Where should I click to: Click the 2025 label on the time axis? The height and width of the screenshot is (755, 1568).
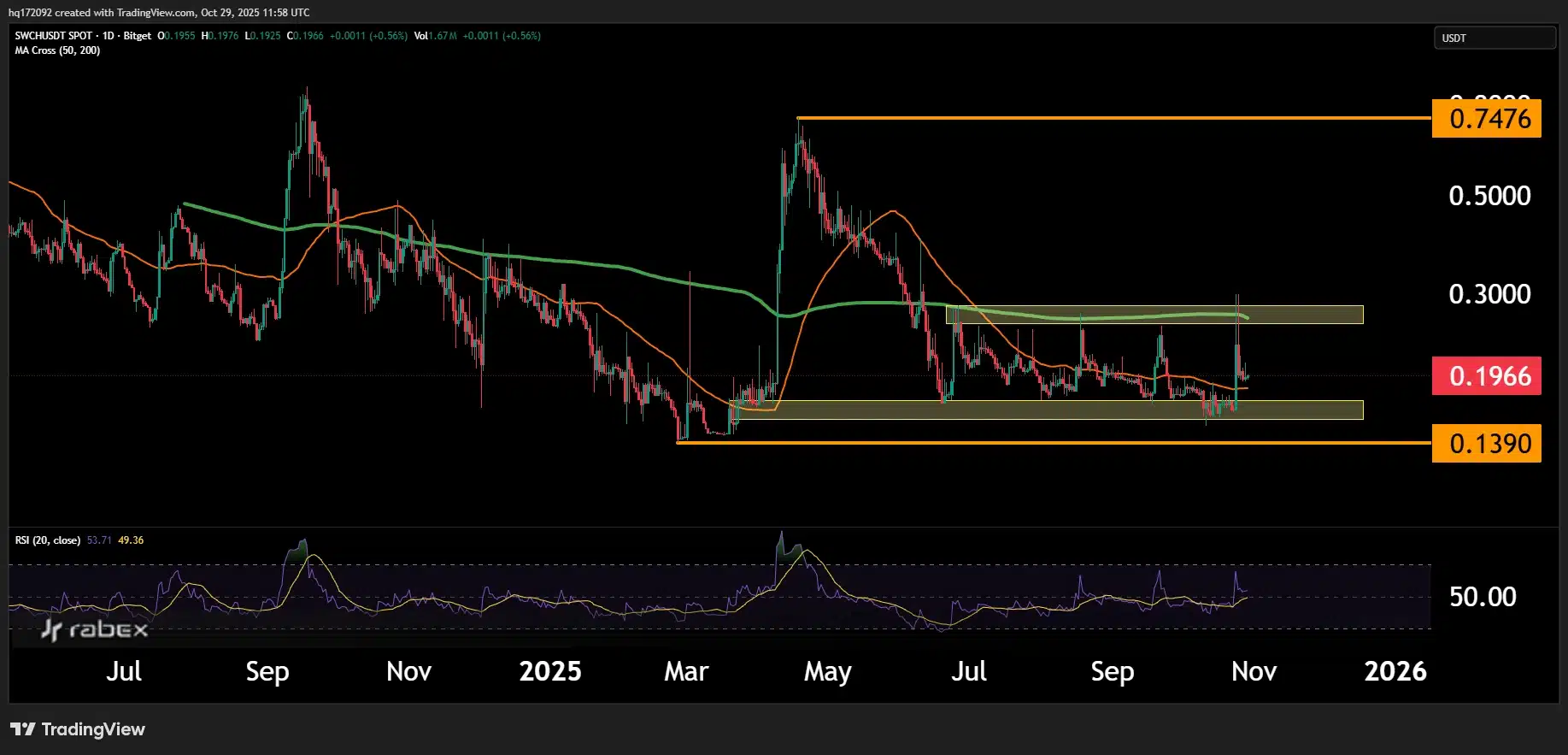coord(550,672)
